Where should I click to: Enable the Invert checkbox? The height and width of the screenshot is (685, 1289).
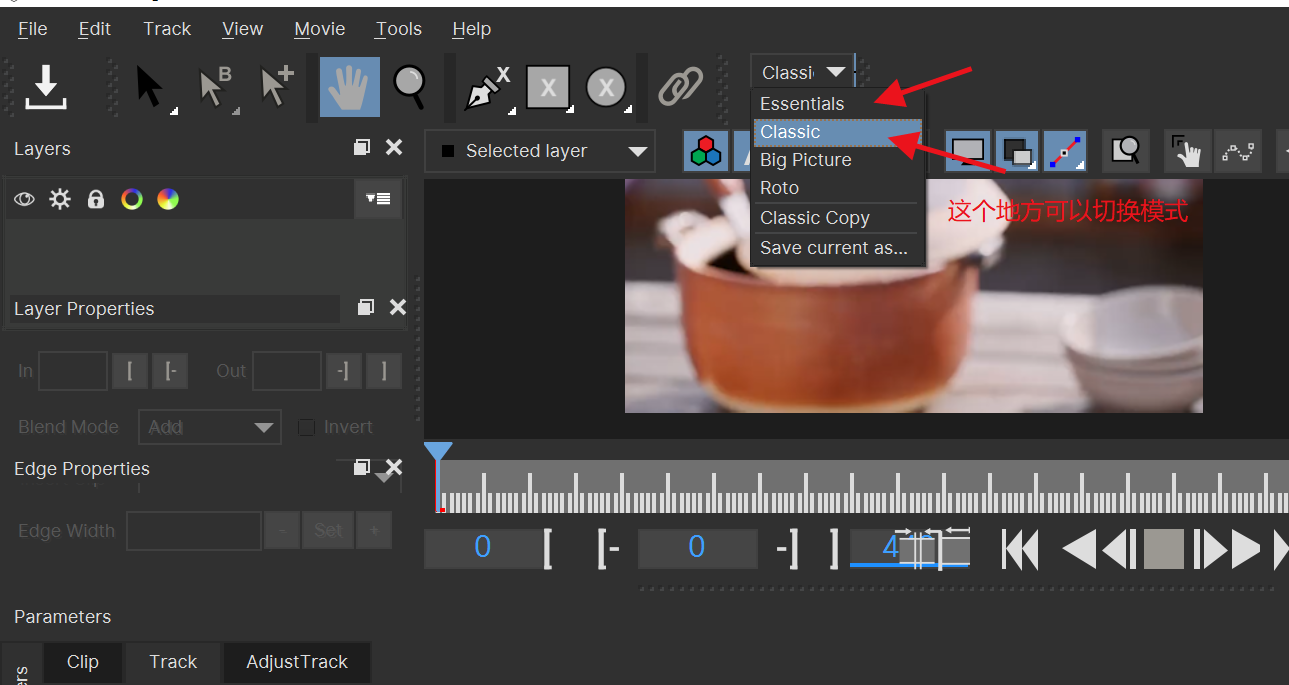[307, 427]
